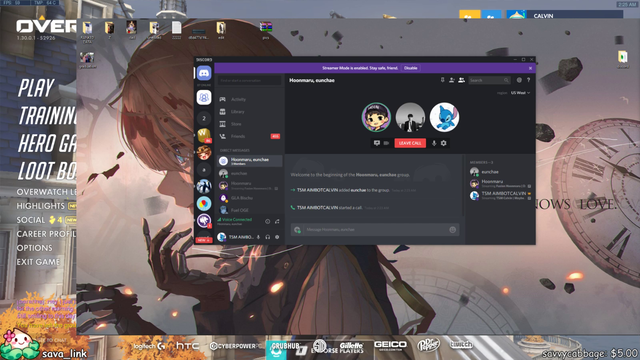Viewport: 640px width, 360px height.
Task: Open the Help question mark icon
Action: point(528,80)
